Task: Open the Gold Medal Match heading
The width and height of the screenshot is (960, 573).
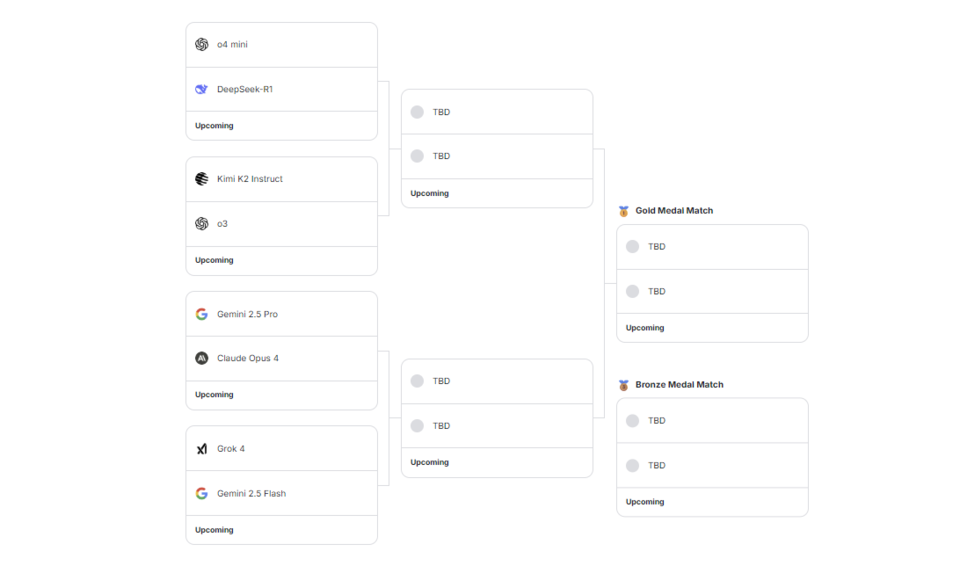Action: point(674,211)
